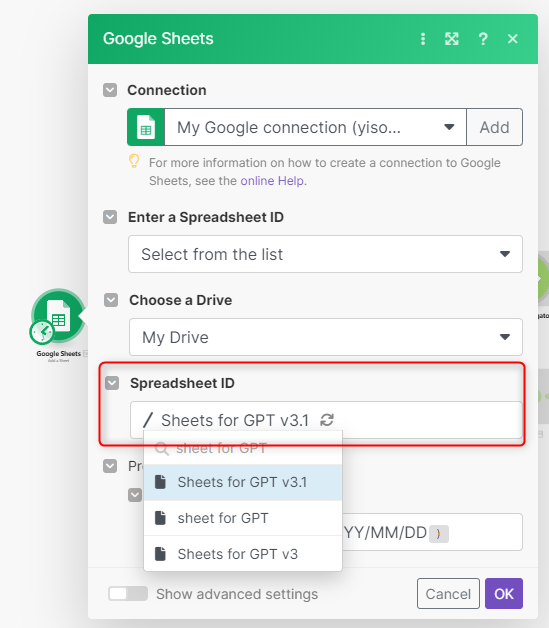
Task: Toggle the Choose a Drive map checkbox
Action: [x=111, y=300]
